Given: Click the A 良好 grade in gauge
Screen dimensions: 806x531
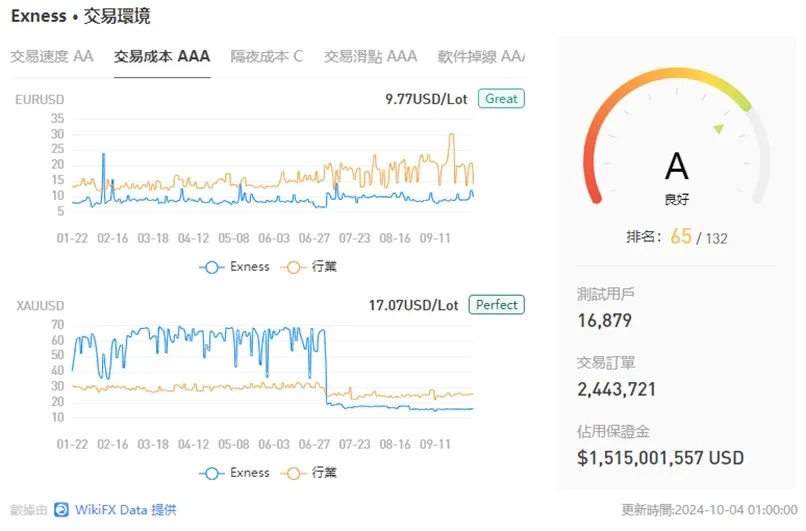Looking at the screenshot, I should [x=676, y=177].
